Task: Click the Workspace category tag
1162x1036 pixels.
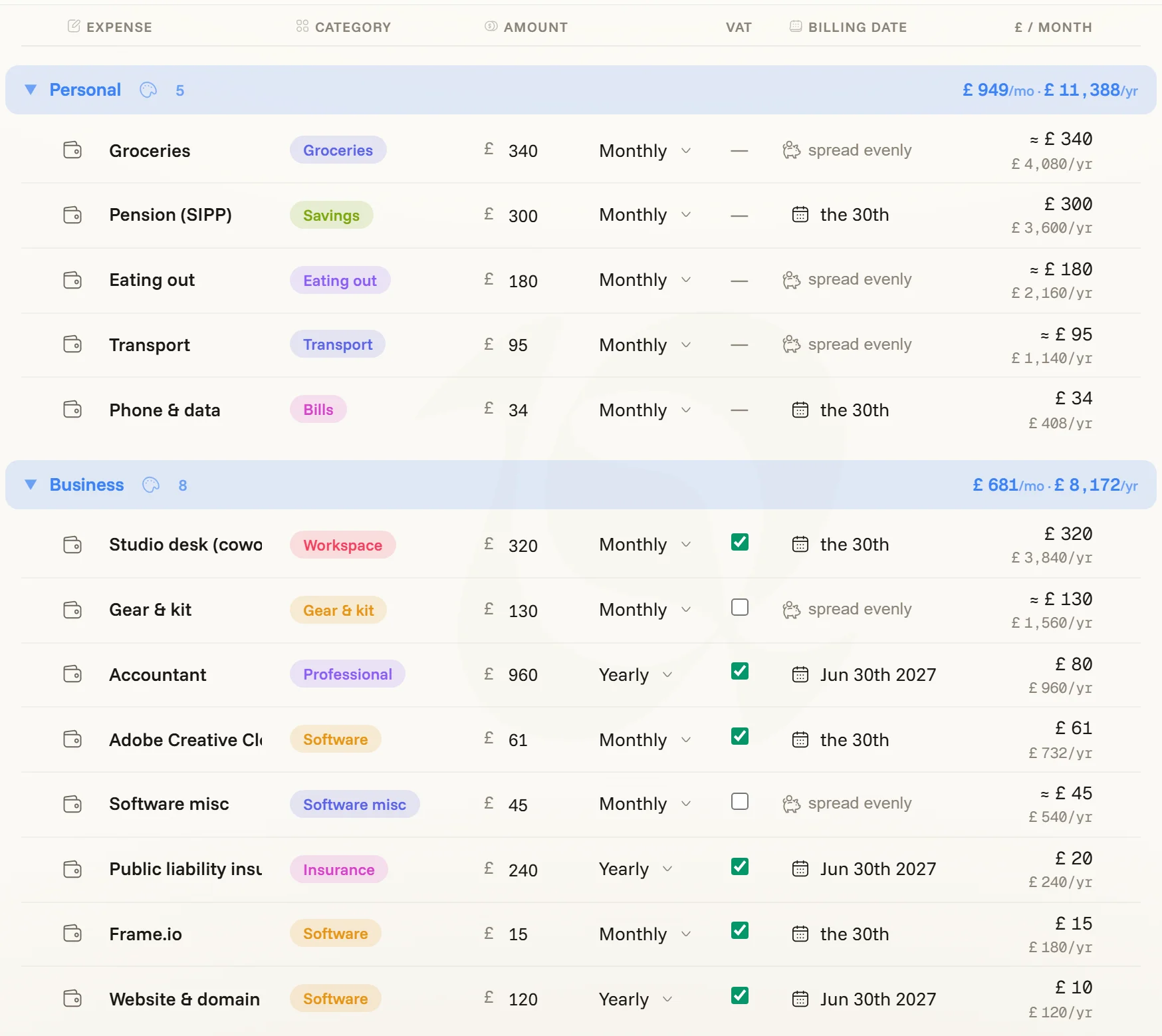Action: point(342,545)
